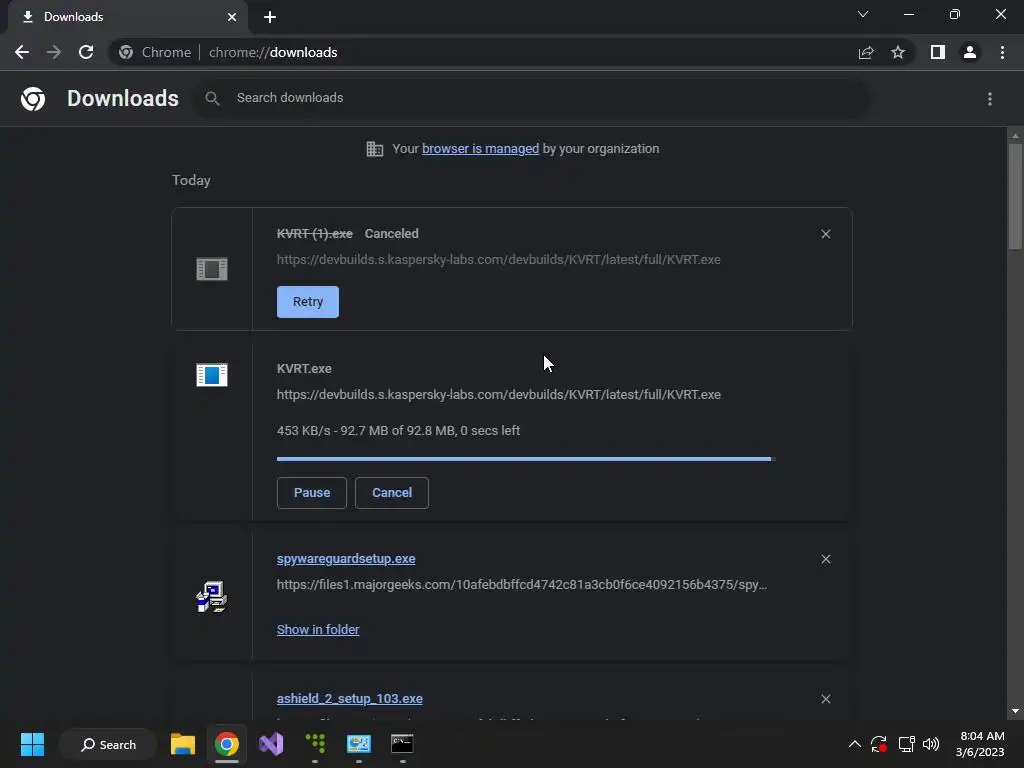
Task: Click the KVRT.exe source URL text
Action: coord(498,394)
